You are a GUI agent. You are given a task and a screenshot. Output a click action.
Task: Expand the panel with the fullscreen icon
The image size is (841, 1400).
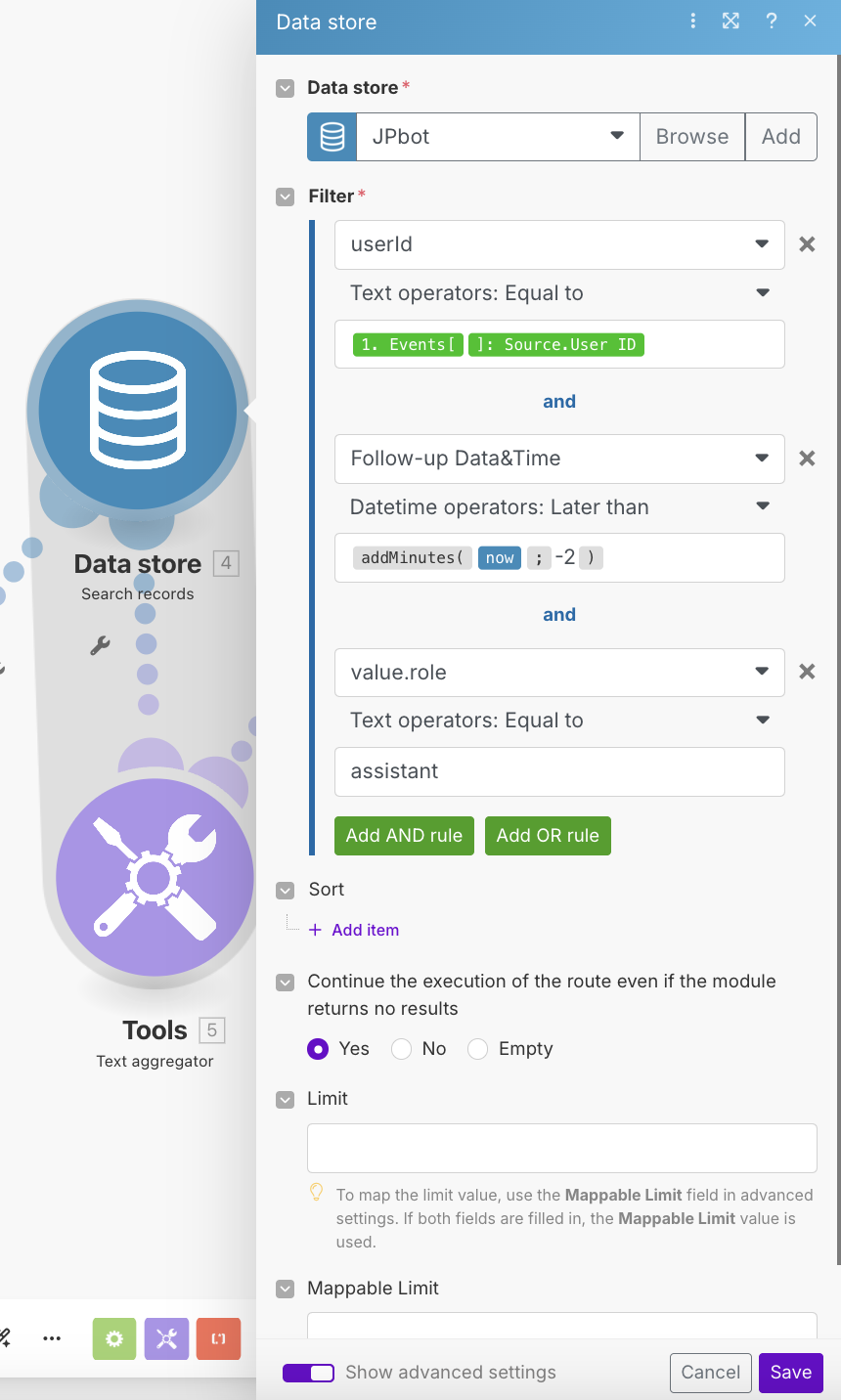pyautogui.click(x=730, y=22)
